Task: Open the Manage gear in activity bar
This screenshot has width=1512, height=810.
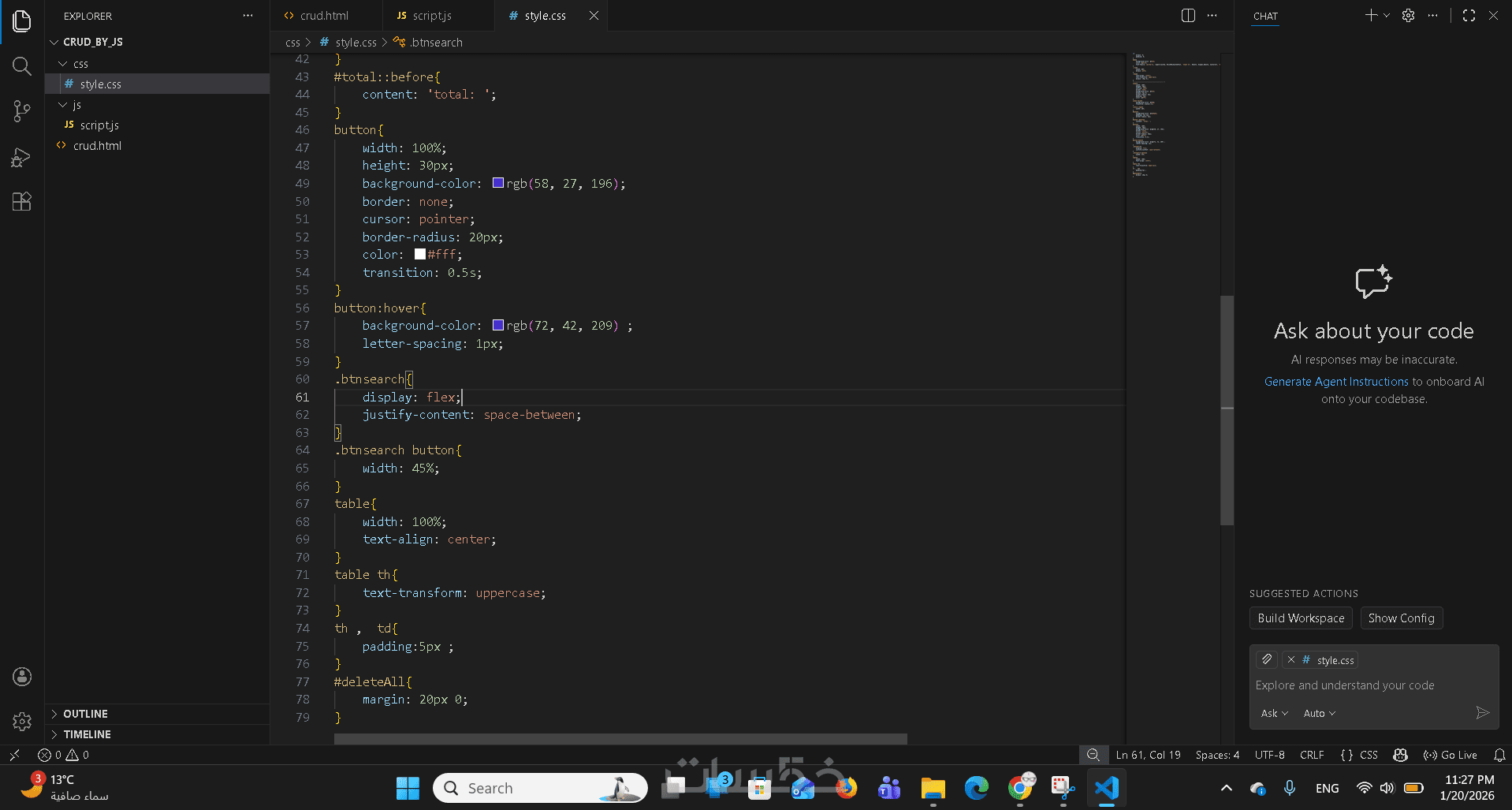Action: (22, 721)
